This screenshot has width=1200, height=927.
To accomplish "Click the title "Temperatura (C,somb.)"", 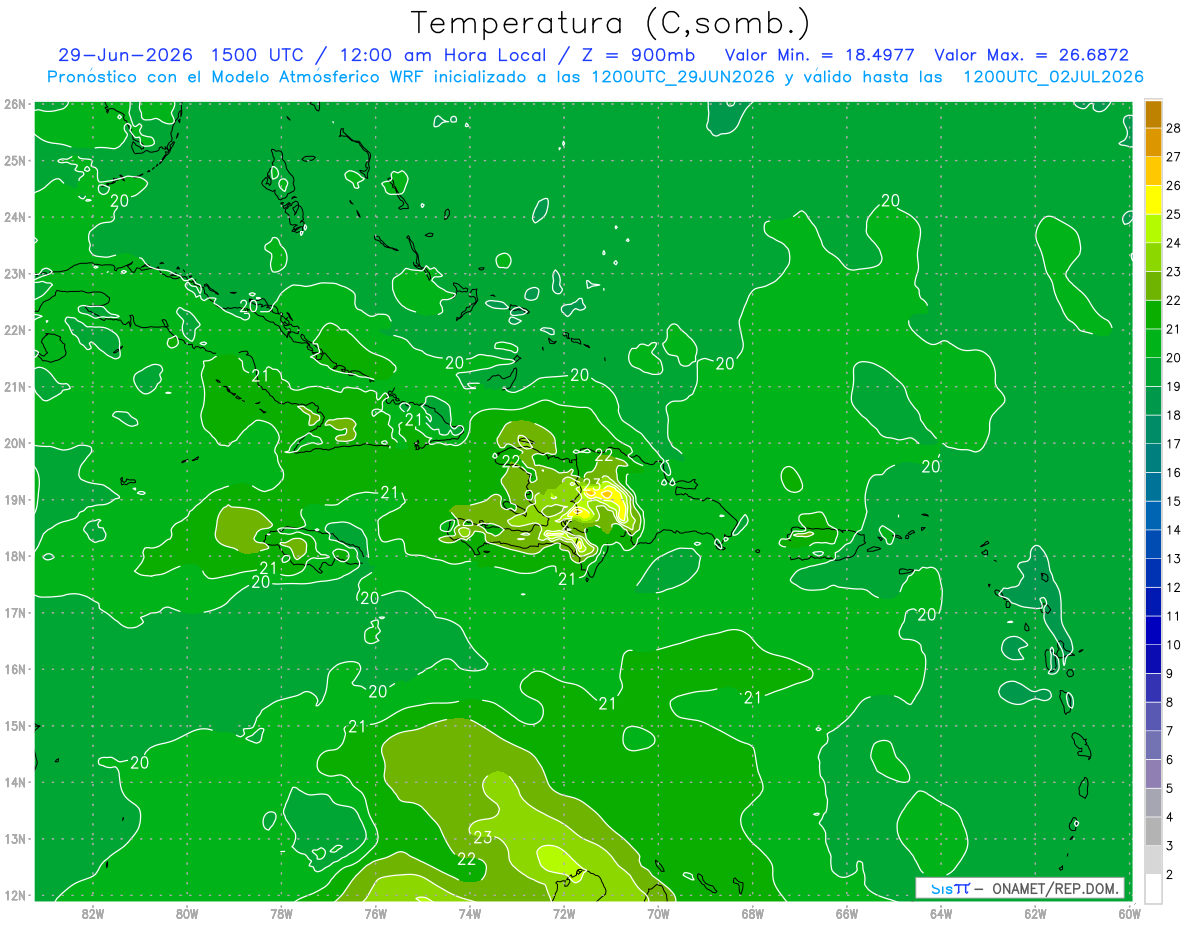I will [610, 24].
